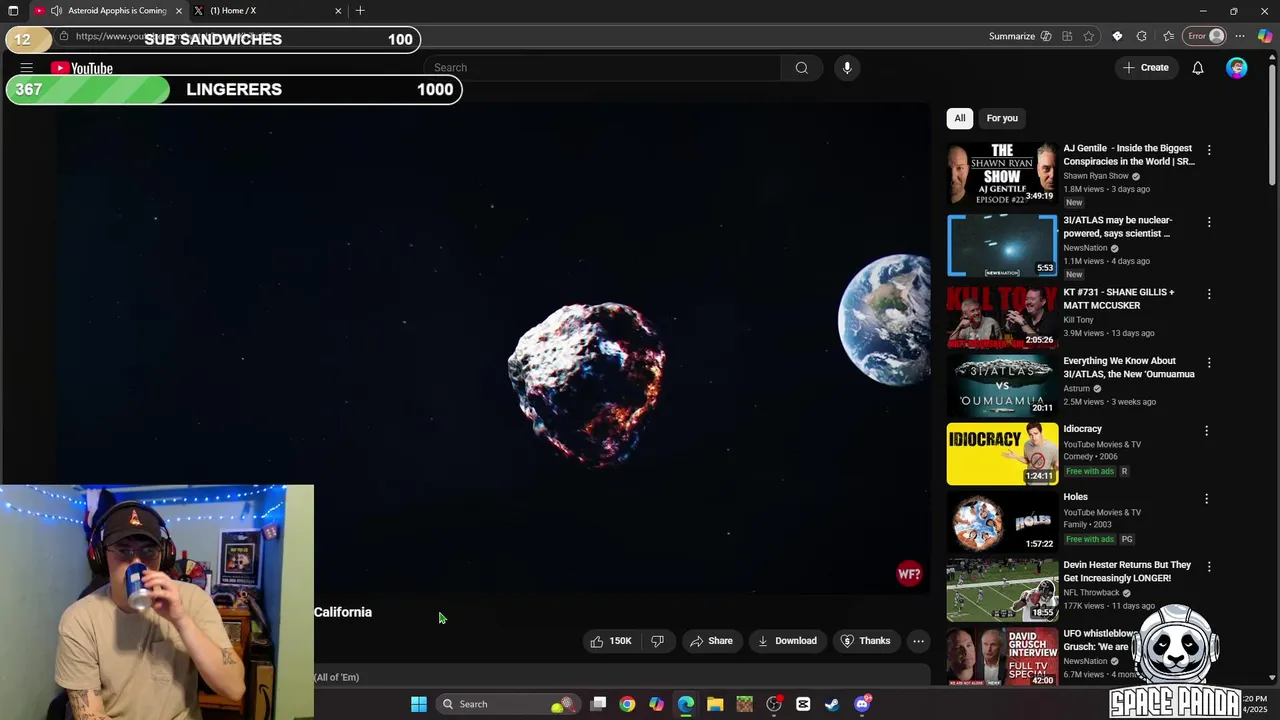This screenshot has width=1280, height=720.
Task: Open the YouTube hamburger guide menu
Action: tap(27, 68)
